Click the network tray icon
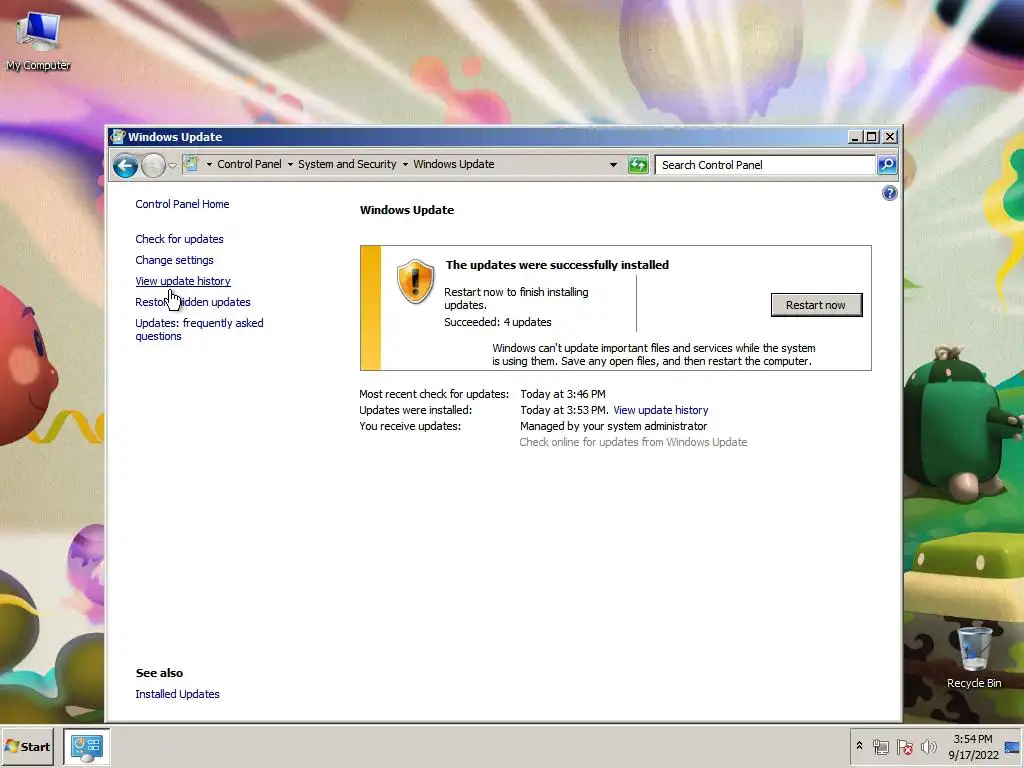Viewport: 1024px width, 768px height. [x=880, y=747]
